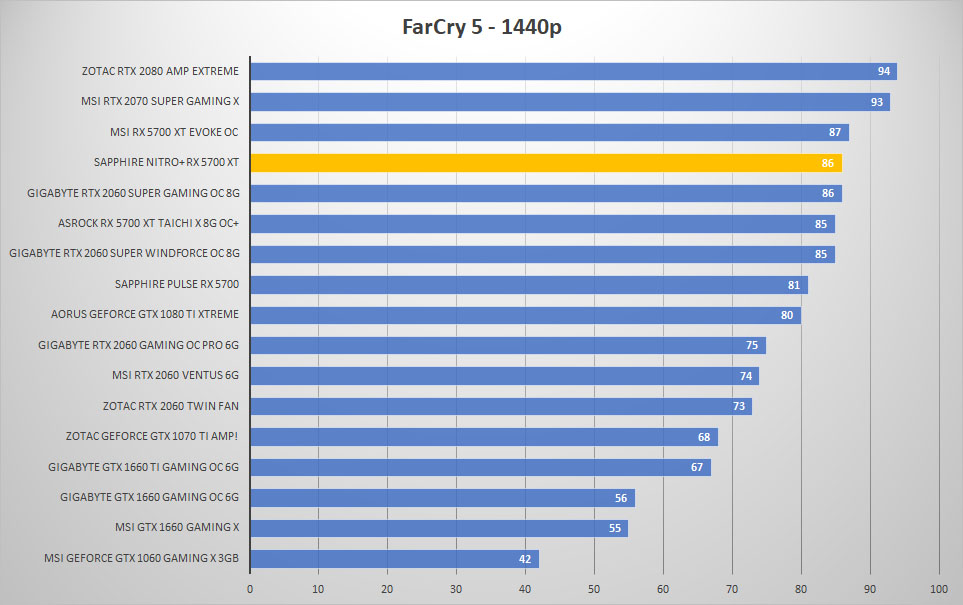Select the SAPPHIRE NITRO+ RX 5700 XT label
The height and width of the screenshot is (605, 963).
coord(166,162)
